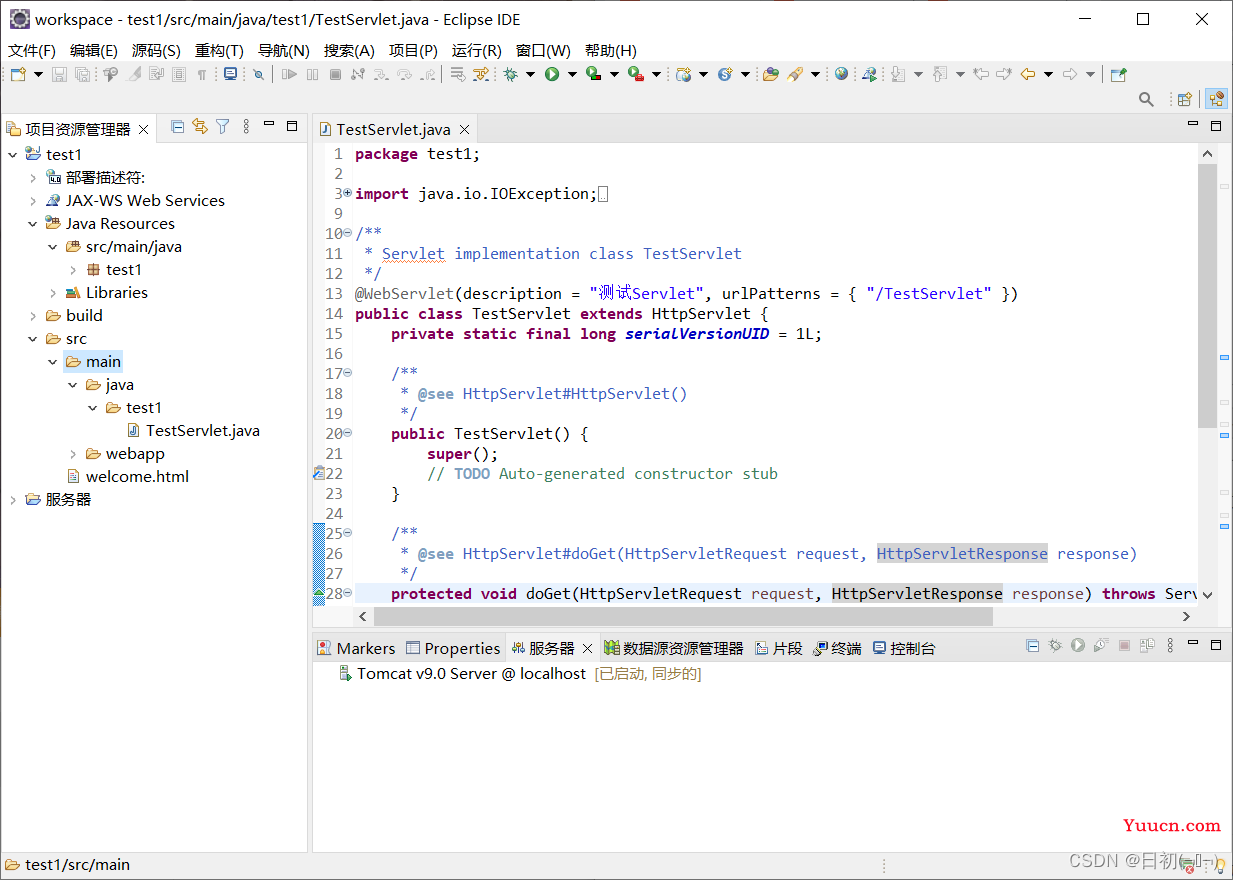The image size is (1233, 880).
Task: Expand the 服务器 project node
Action: 13,500
